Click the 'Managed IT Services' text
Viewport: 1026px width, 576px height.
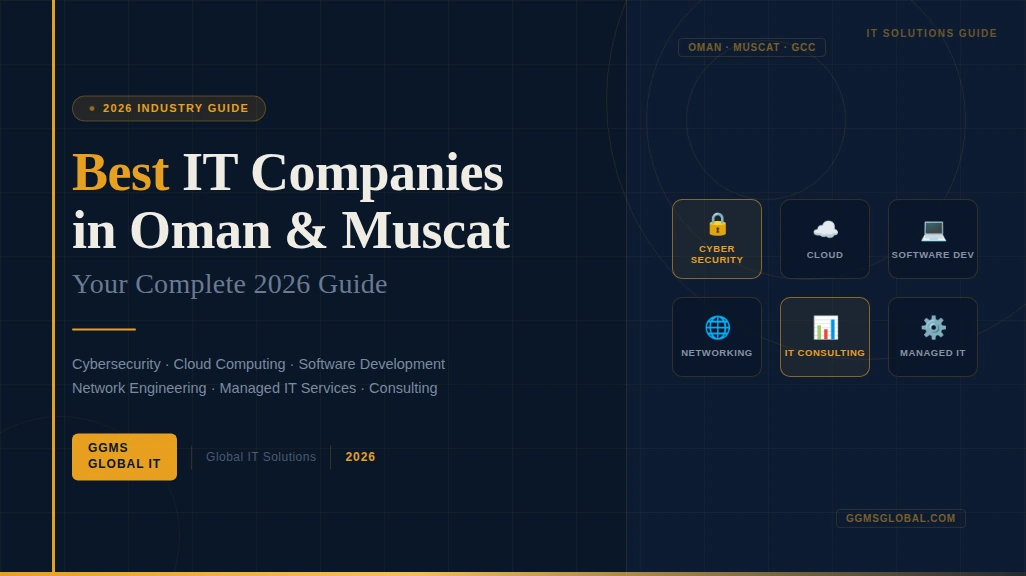click(288, 389)
